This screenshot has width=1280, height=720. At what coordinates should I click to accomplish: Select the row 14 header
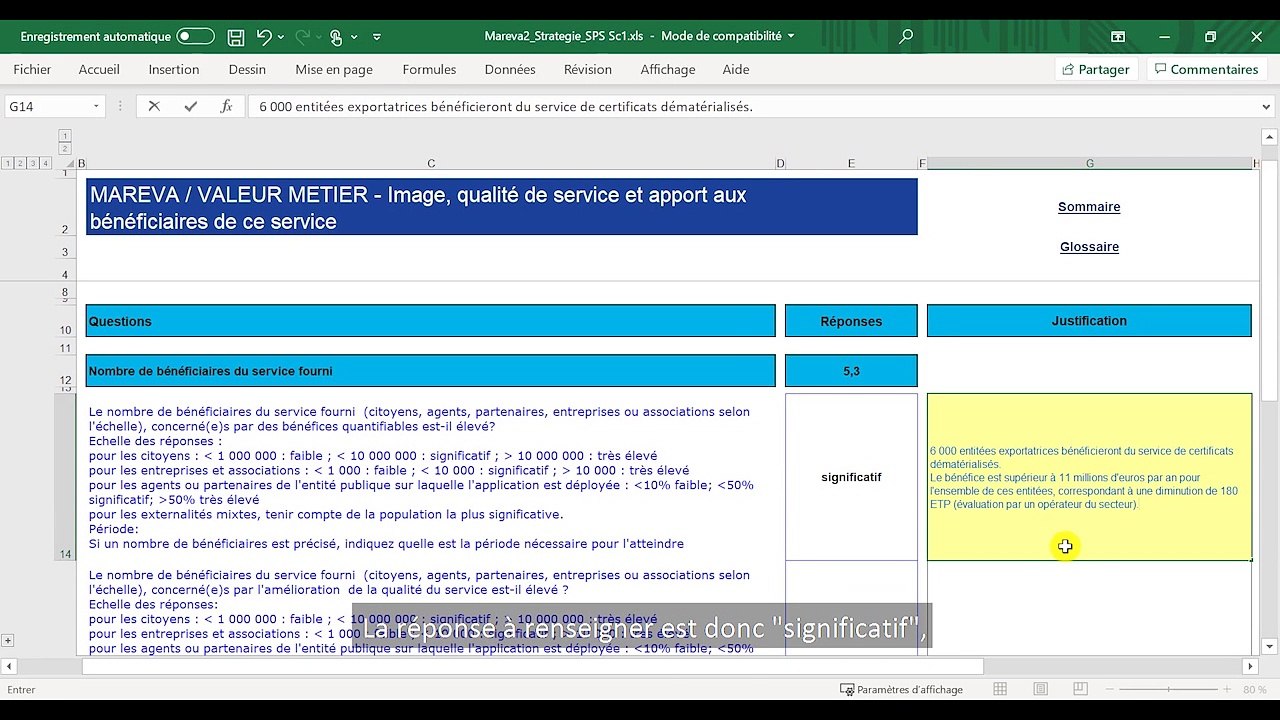point(66,476)
